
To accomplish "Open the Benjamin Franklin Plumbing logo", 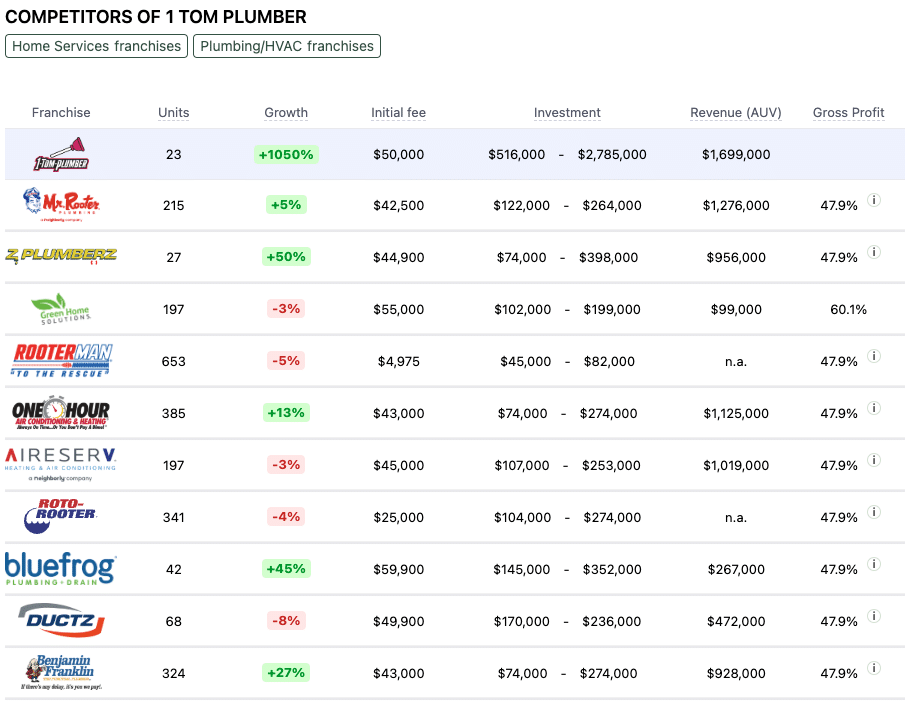I will (61, 672).
